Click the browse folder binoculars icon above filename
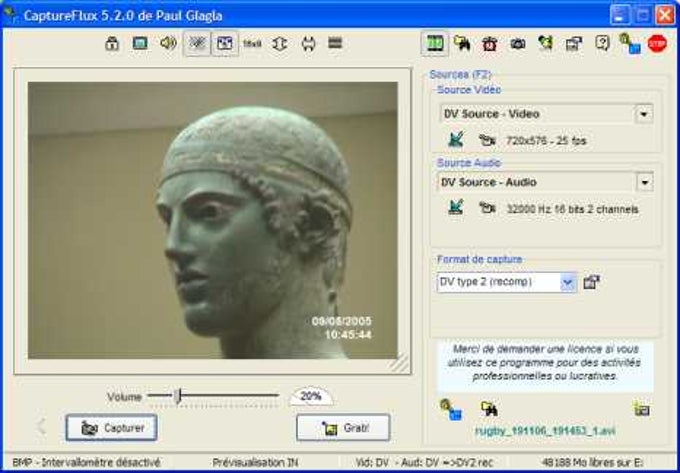The image size is (680, 473). click(x=489, y=409)
